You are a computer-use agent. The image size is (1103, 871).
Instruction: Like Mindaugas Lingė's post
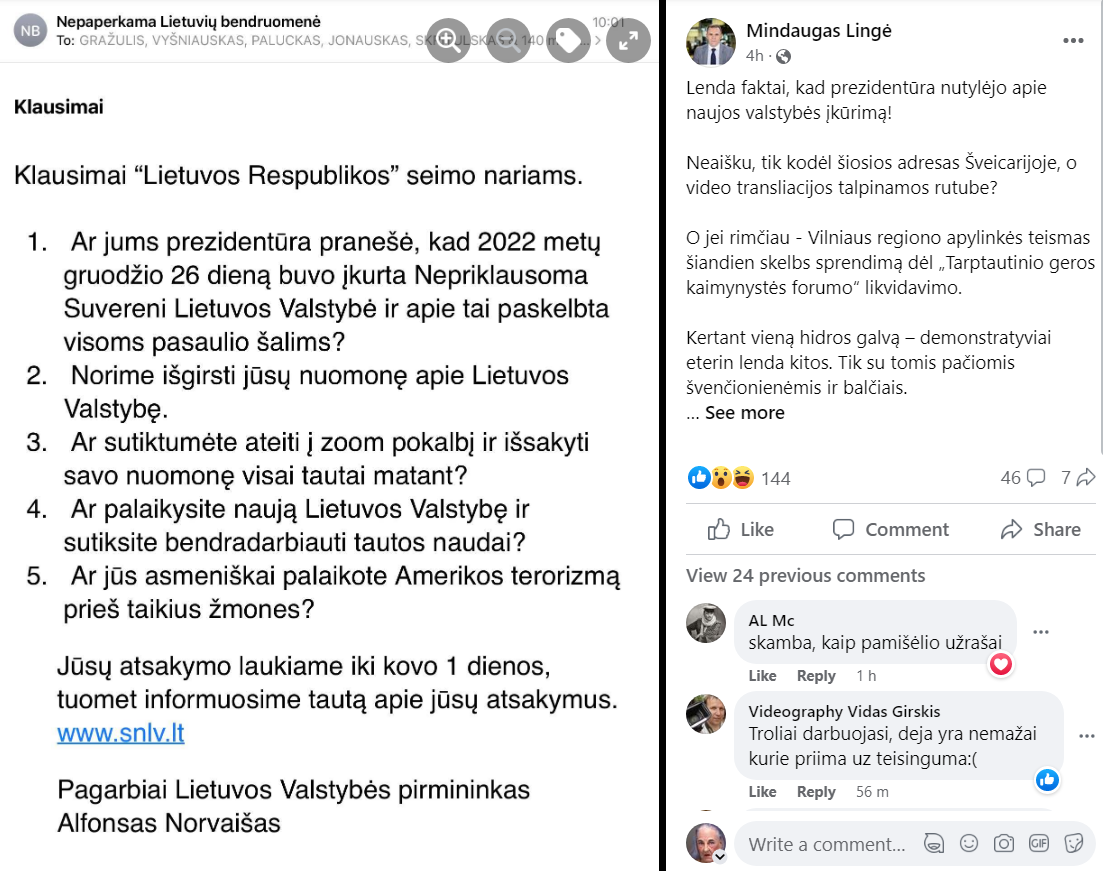point(741,529)
